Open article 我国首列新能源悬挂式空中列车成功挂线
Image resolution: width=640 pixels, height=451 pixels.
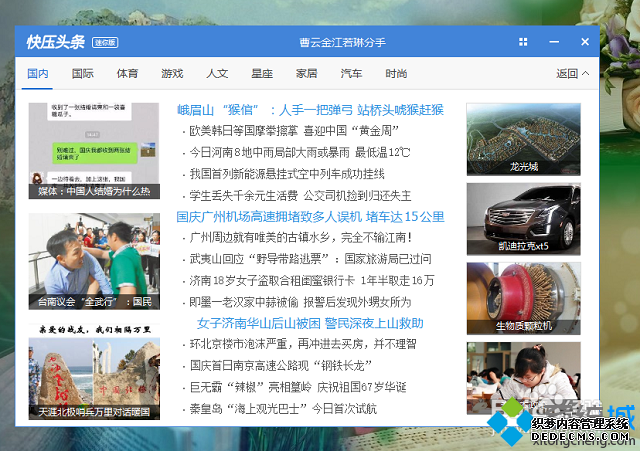pyautogui.click(x=287, y=174)
